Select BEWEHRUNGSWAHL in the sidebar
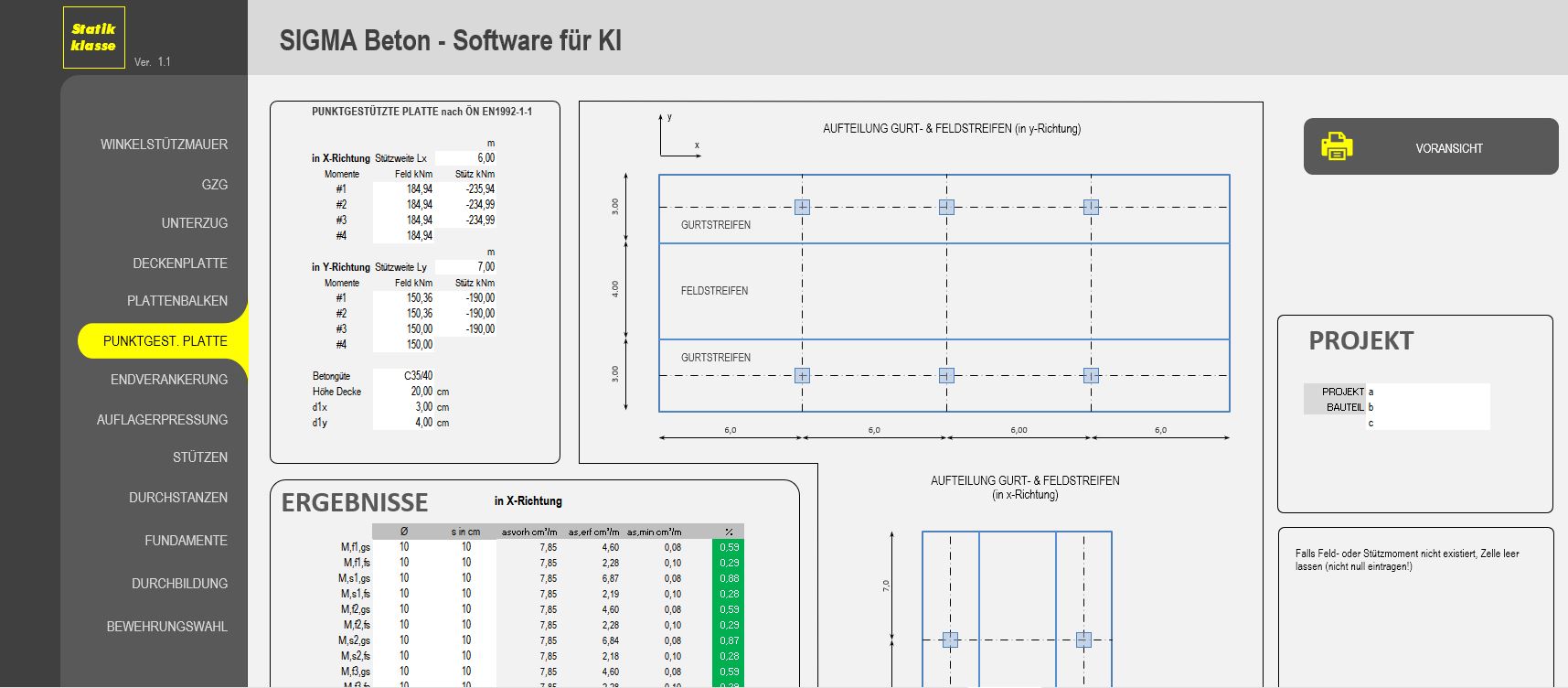Image resolution: width=1568 pixels, height=688 pixels. point(166,627)
